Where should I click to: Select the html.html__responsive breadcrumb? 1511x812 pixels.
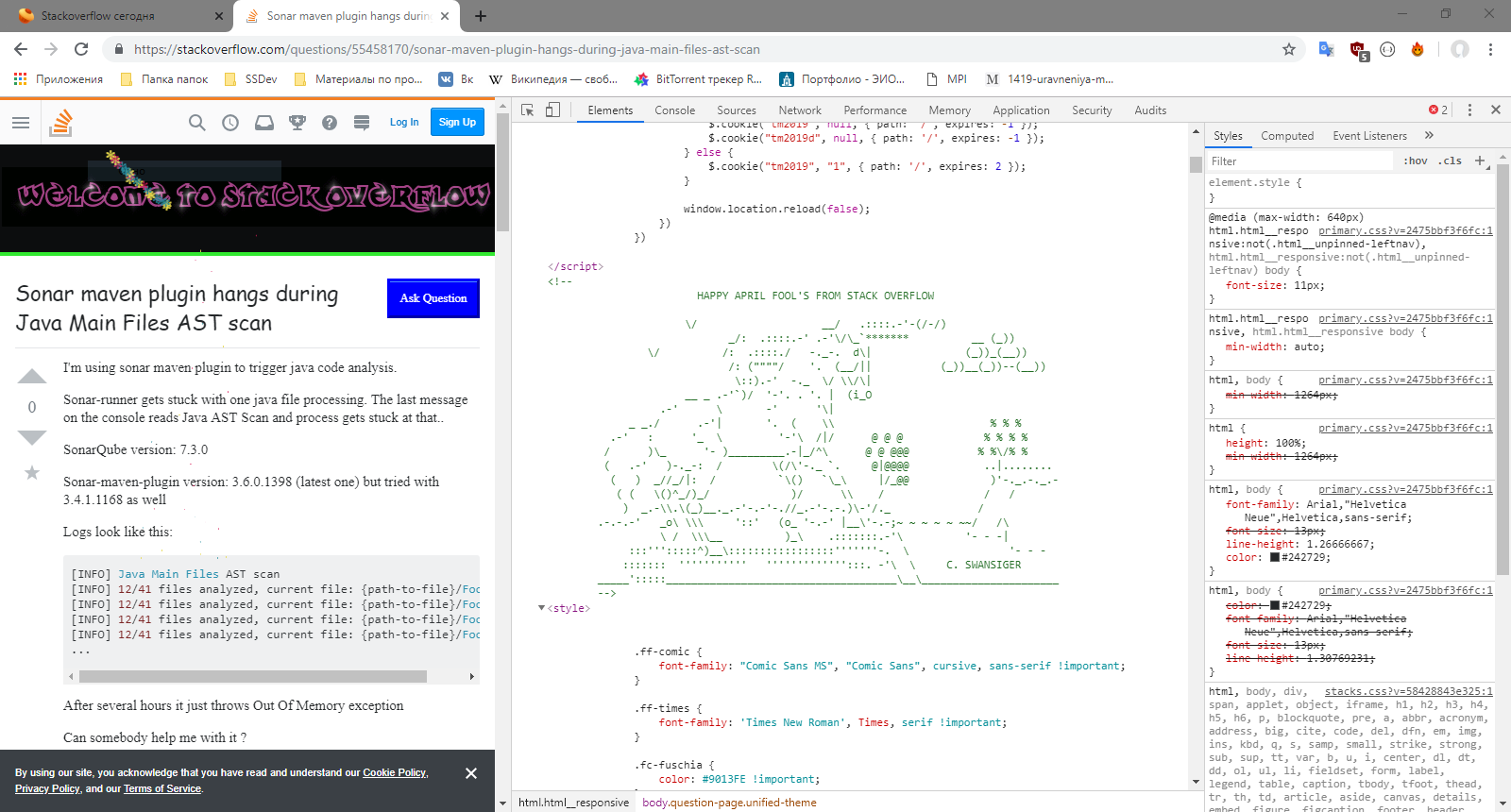tap(573, 803)
